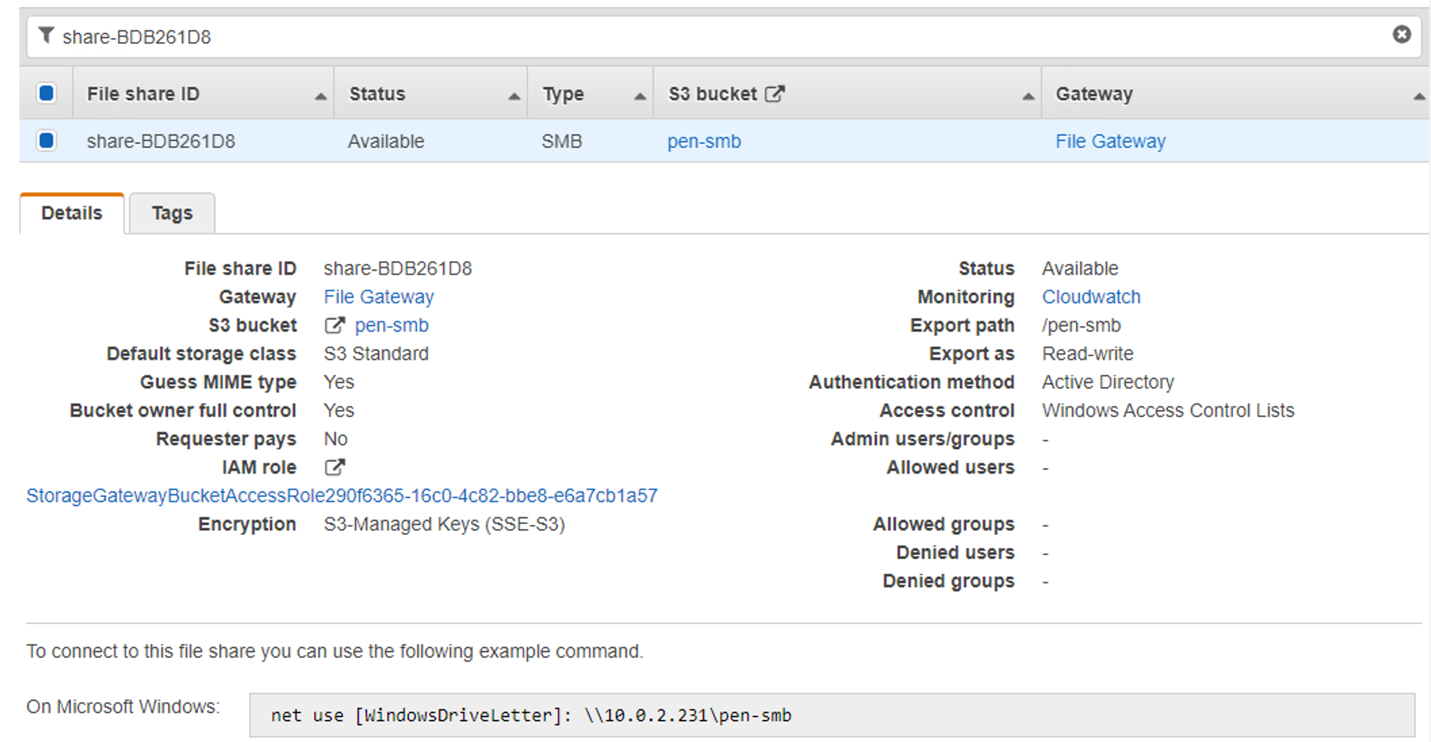Open File Gateway link in the Details section

point(378,296)
